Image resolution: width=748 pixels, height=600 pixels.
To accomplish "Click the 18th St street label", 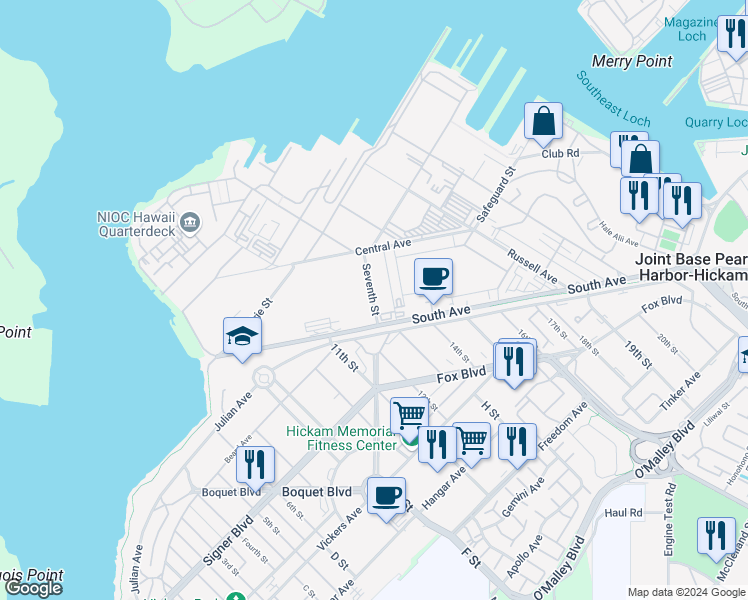I will click(x=589, y=346).
